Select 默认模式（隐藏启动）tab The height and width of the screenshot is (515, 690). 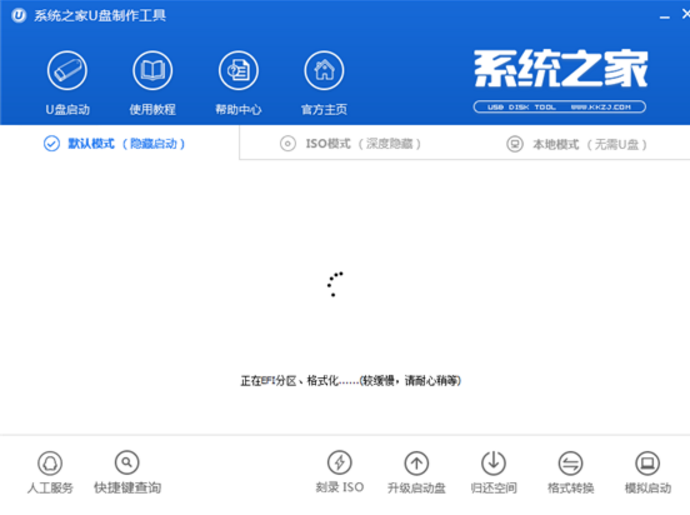click(114, 143)
